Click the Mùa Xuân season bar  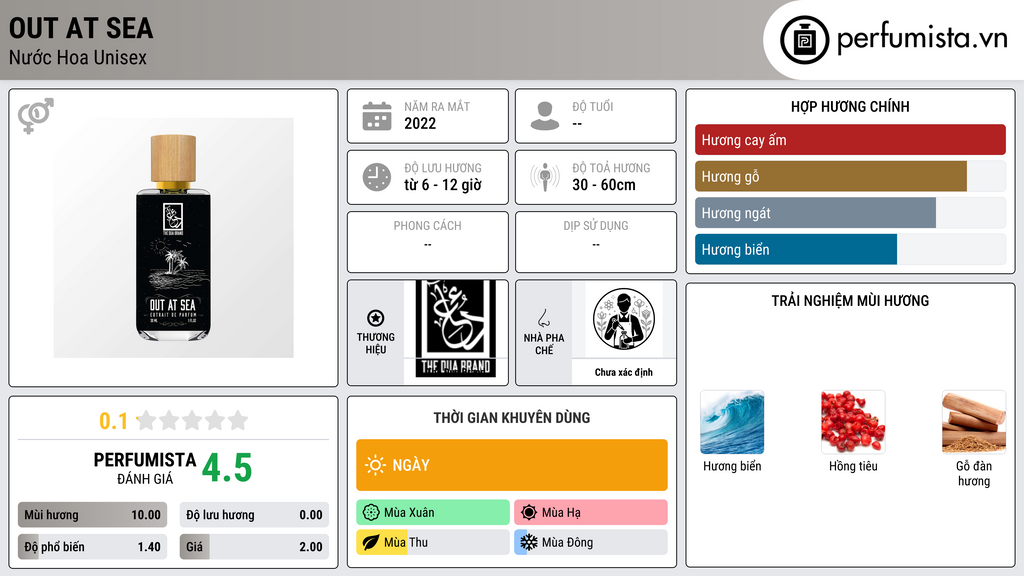point(433,513)
